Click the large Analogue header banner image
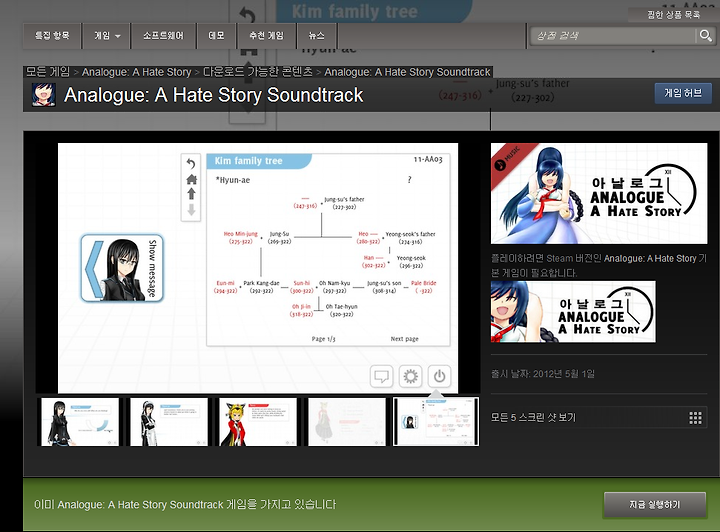 pos(599,193)
